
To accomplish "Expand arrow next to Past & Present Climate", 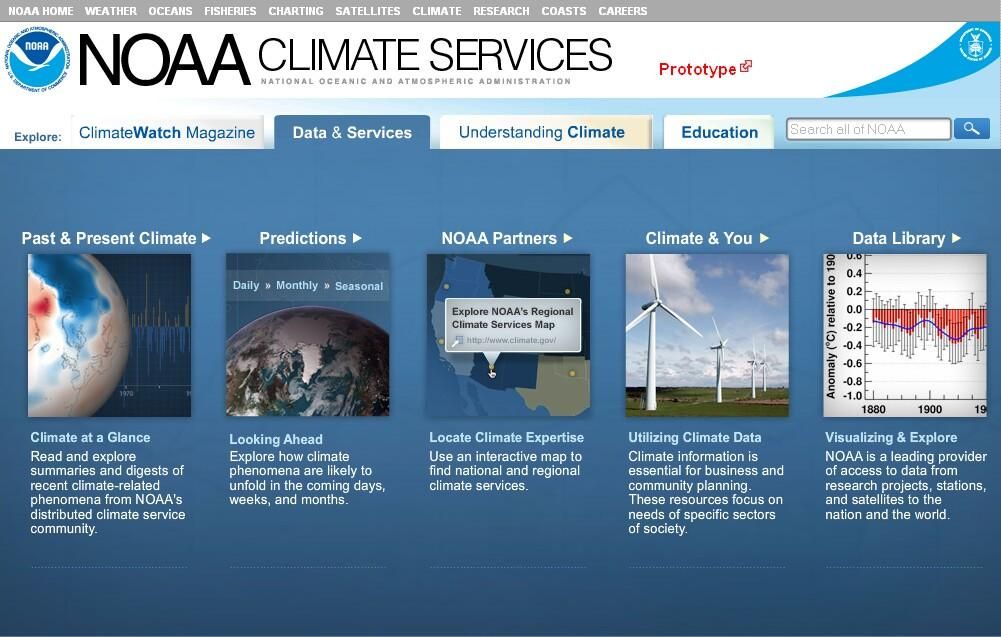I will click(206, 238).
